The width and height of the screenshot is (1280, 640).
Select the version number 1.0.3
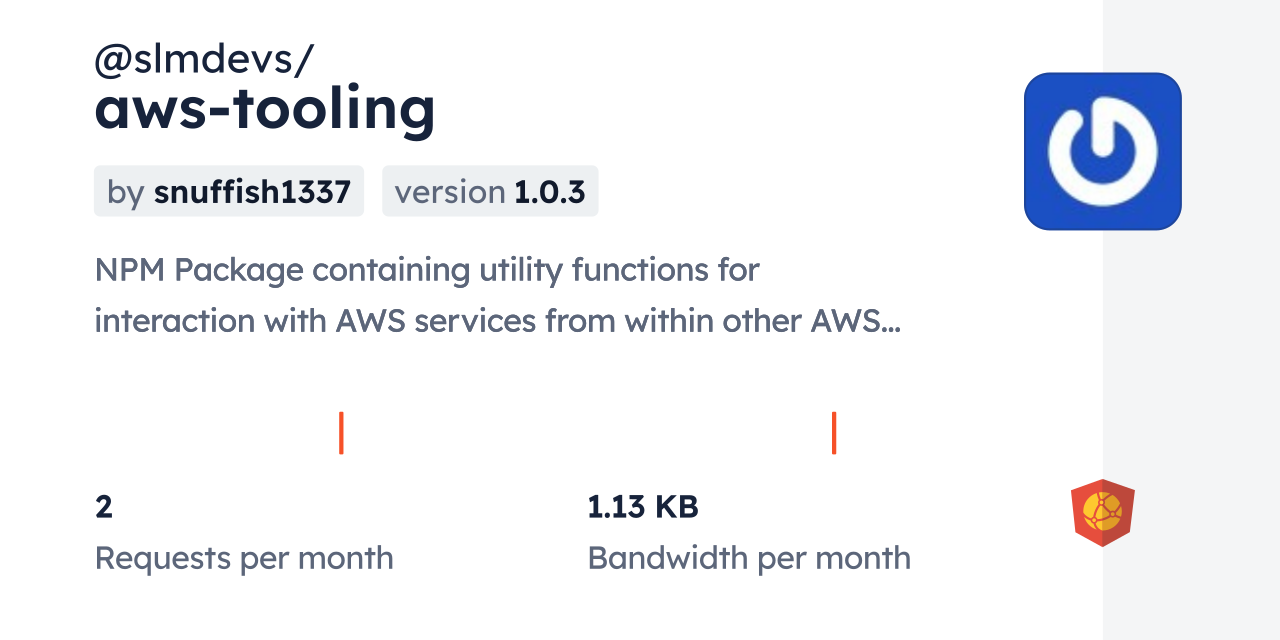click(x=549, y=192)
